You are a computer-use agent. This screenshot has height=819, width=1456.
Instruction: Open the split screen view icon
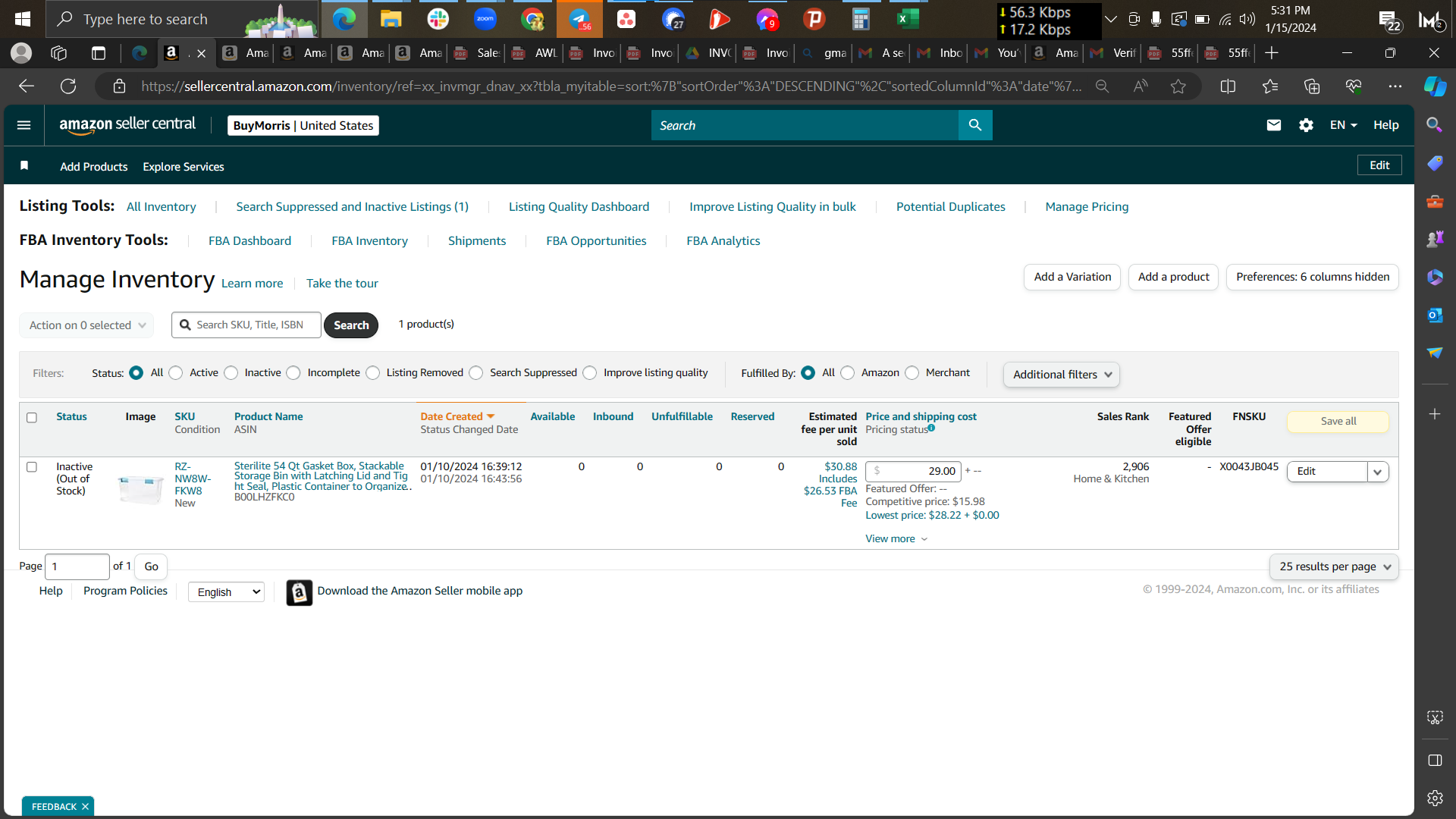[1228, 86]
